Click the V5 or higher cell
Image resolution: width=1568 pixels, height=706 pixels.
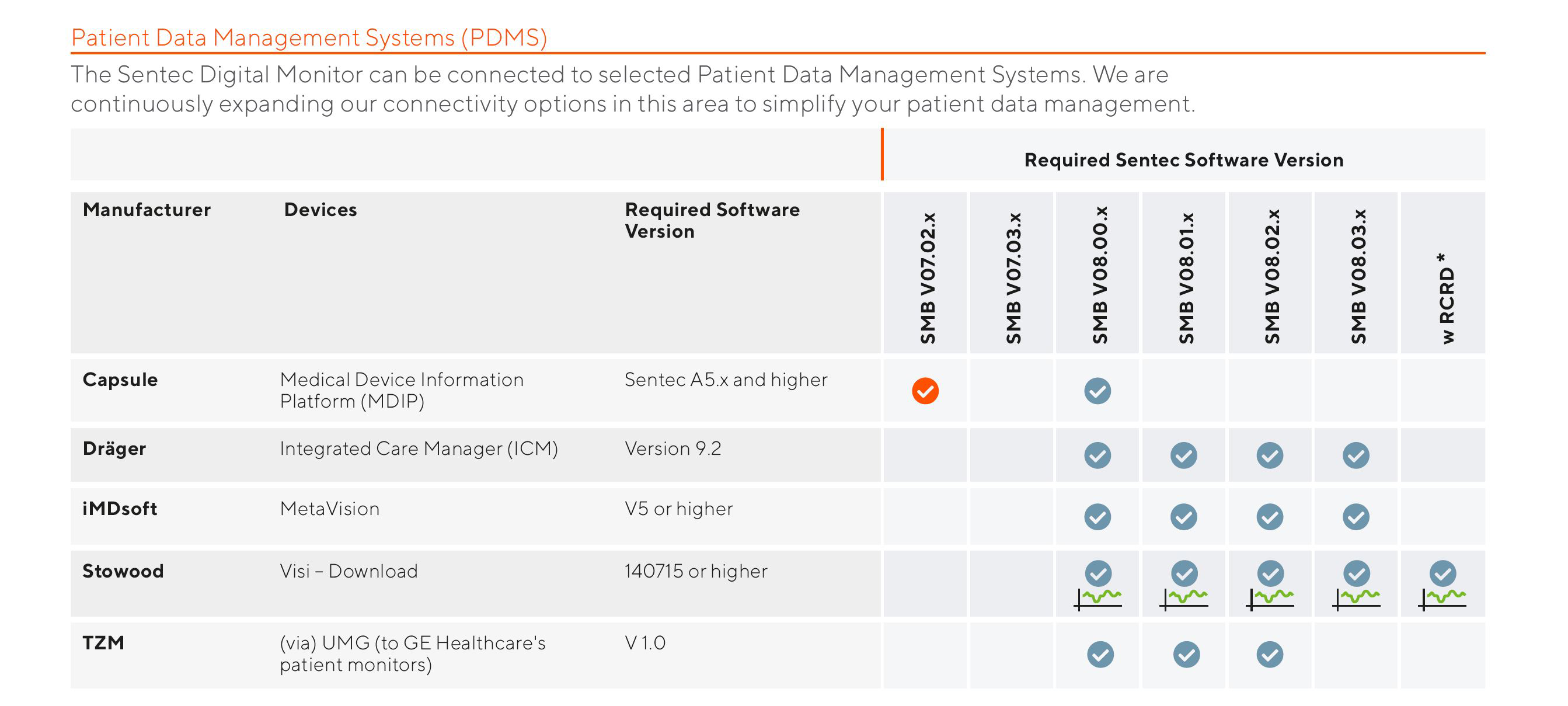(x=679, y=509)
